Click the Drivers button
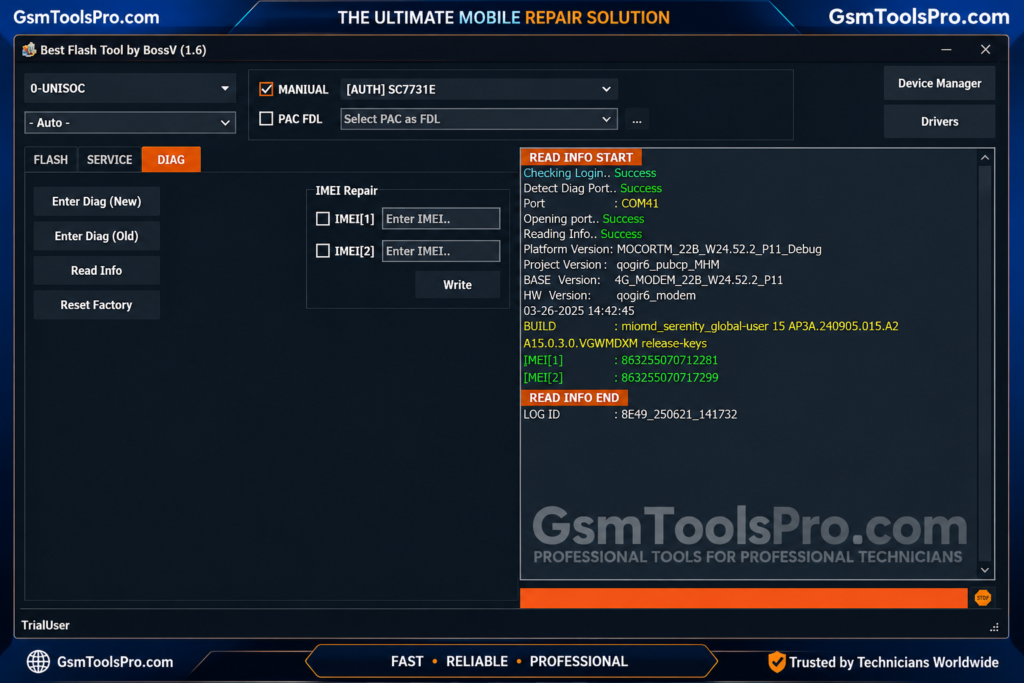This screenshot has width=1024, height=683. (x=939, y=121)
